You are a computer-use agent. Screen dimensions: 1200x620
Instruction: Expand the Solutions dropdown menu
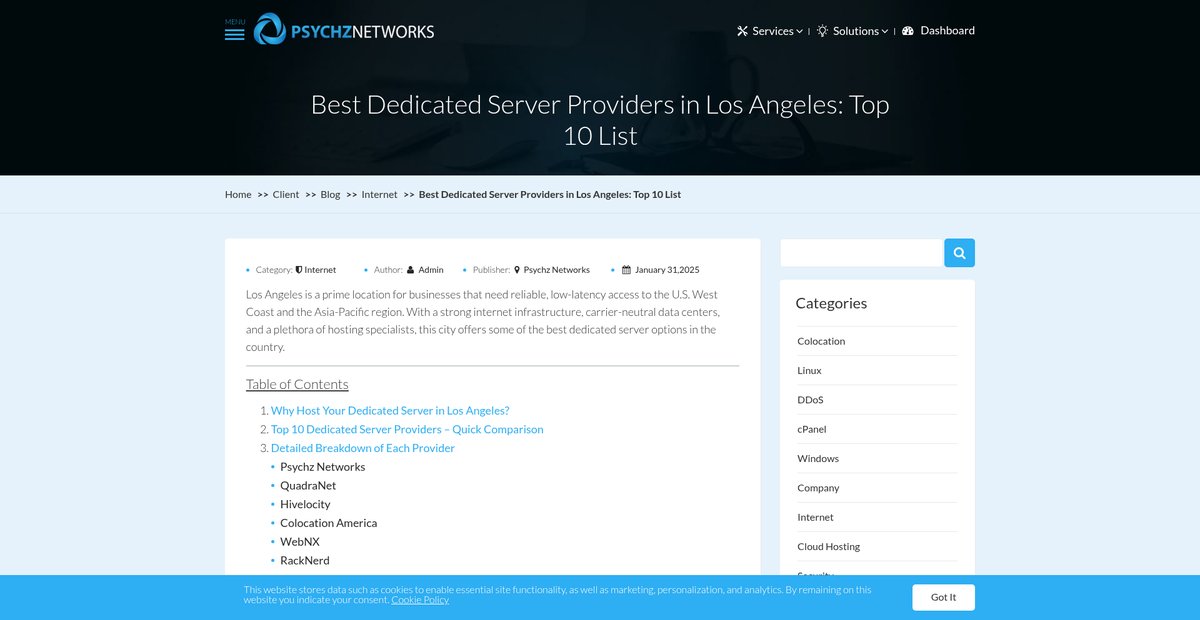(860, 31)
